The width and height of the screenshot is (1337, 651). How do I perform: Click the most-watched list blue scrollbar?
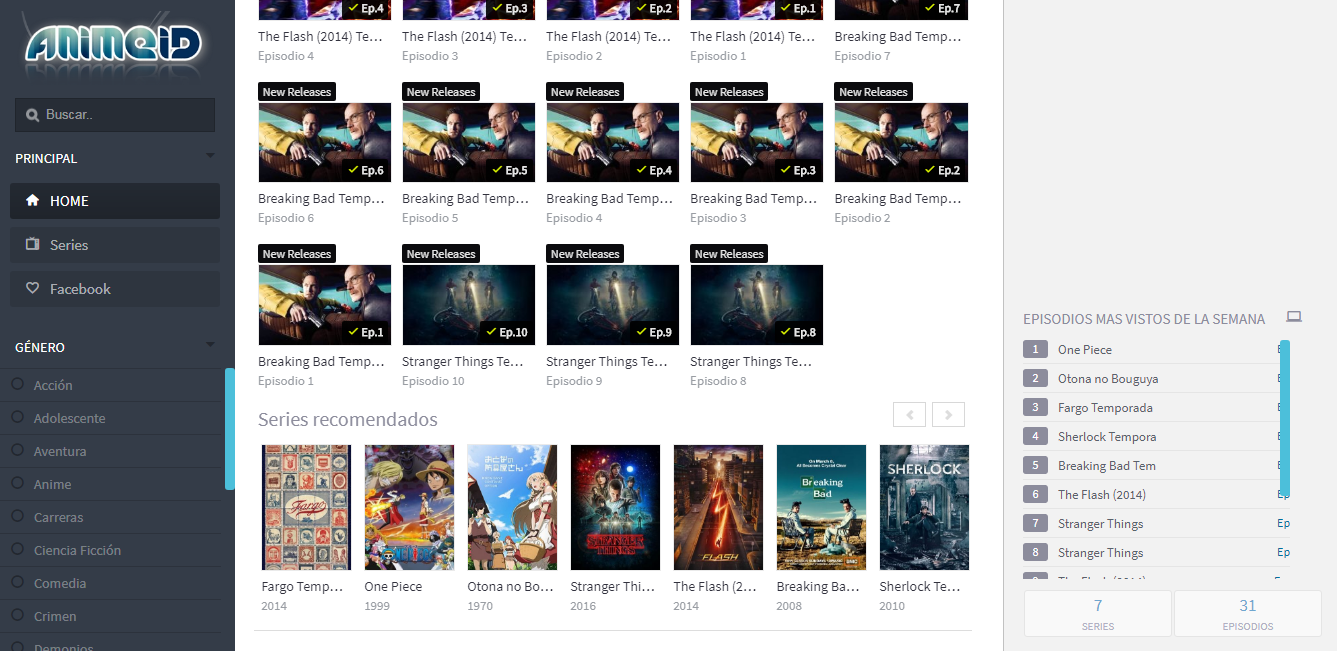click(1285, 418)
